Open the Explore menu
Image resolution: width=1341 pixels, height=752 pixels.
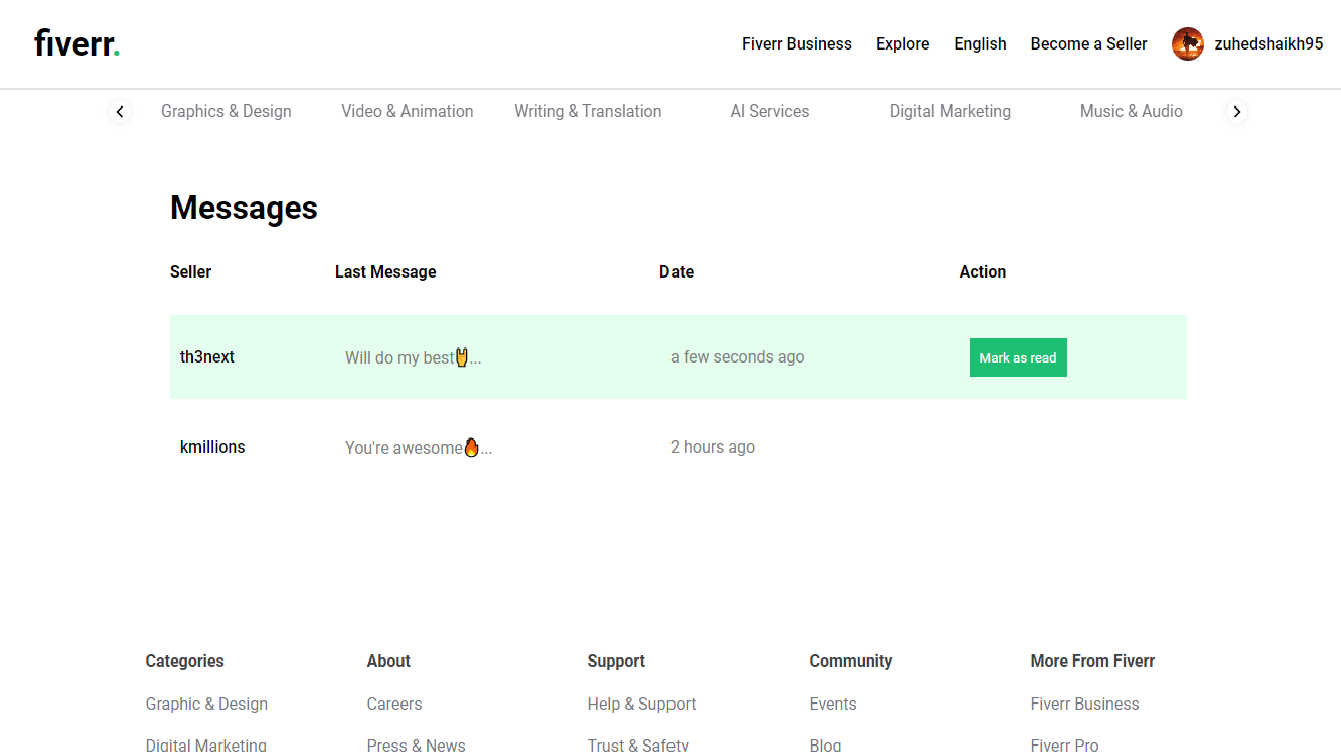click(903, 44)
